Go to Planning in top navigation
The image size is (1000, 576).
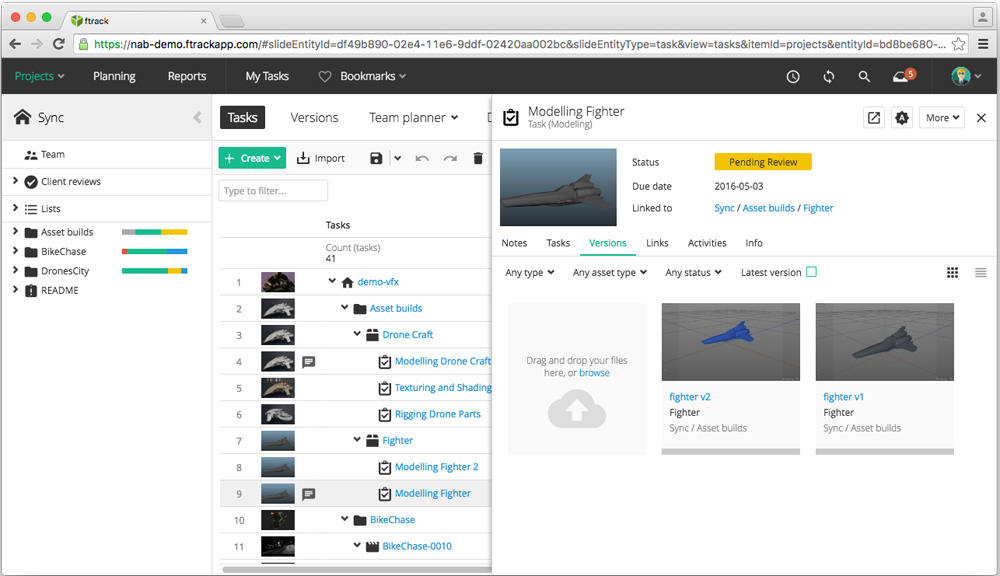tap(114, 76)
